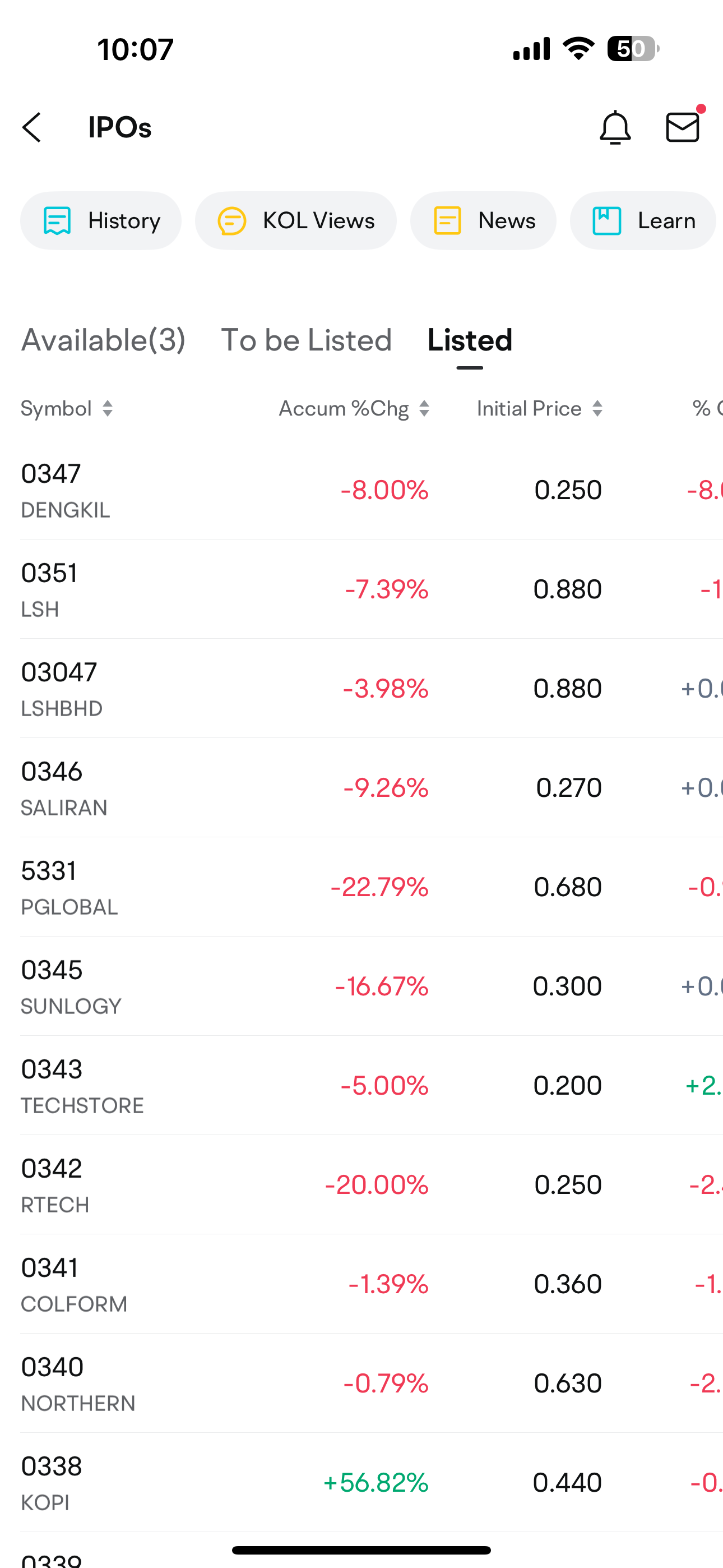723x1568 pixels.
Task: Open the Learn button
Action: 643,220
